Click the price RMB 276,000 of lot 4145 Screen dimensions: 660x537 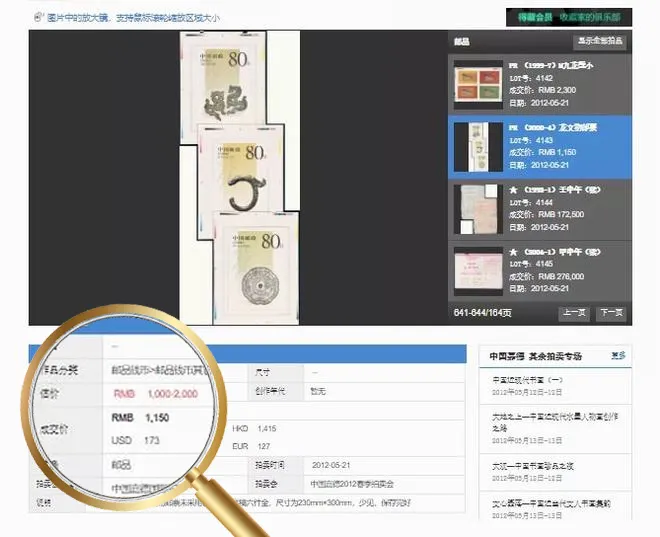pos(561,276)
